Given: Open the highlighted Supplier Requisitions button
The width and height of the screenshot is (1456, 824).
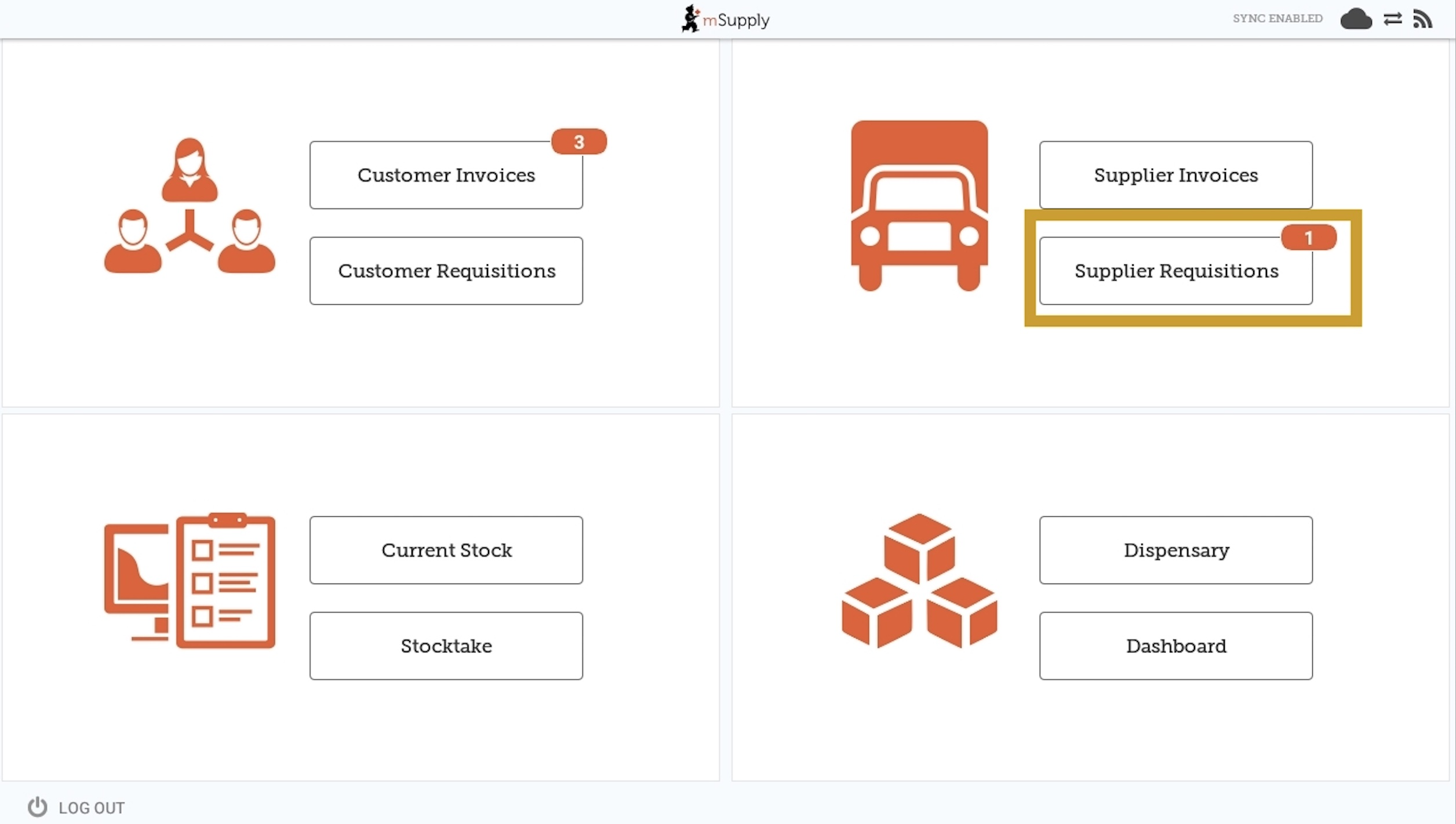Looking at the screenshot, I should tap(1175, 271).
